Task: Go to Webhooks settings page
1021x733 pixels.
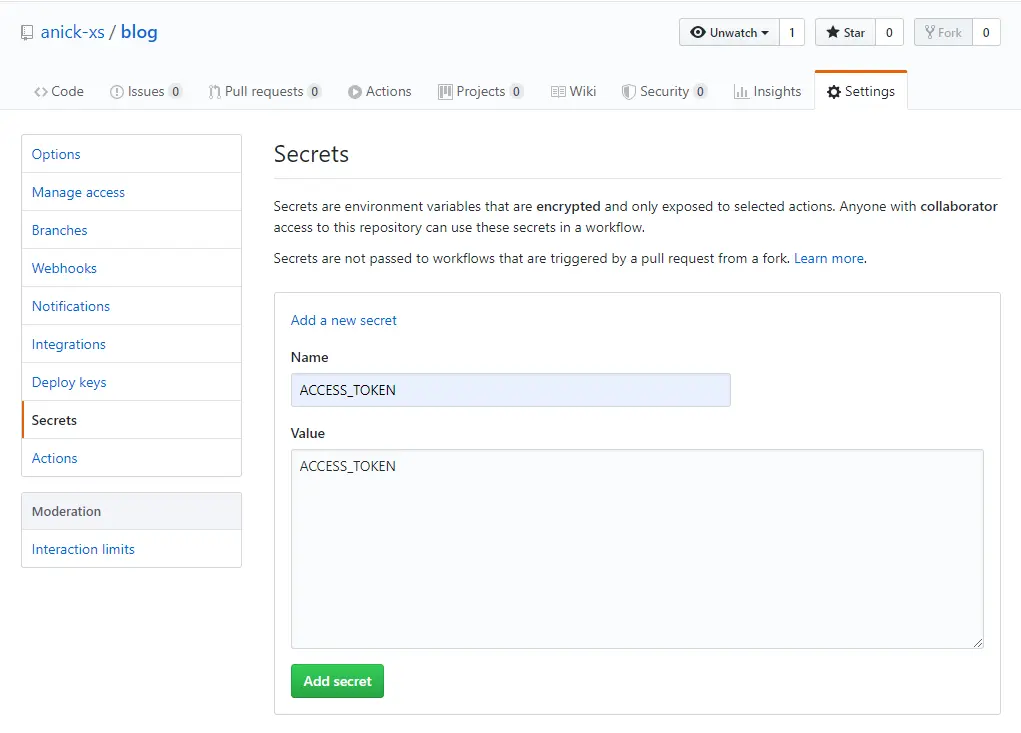Action: (x=64, y=268)
